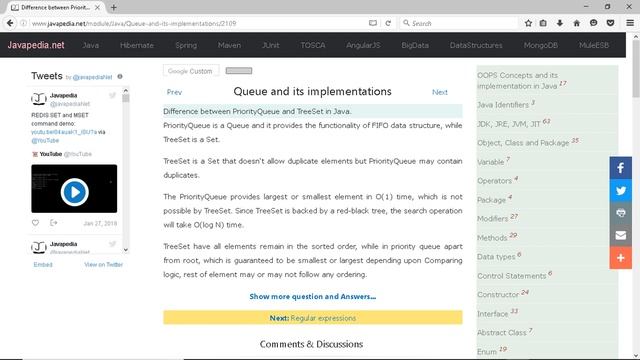Open more sharing options plus icon
The height and width of the screenshot is (360, 640).
(620, 258)
